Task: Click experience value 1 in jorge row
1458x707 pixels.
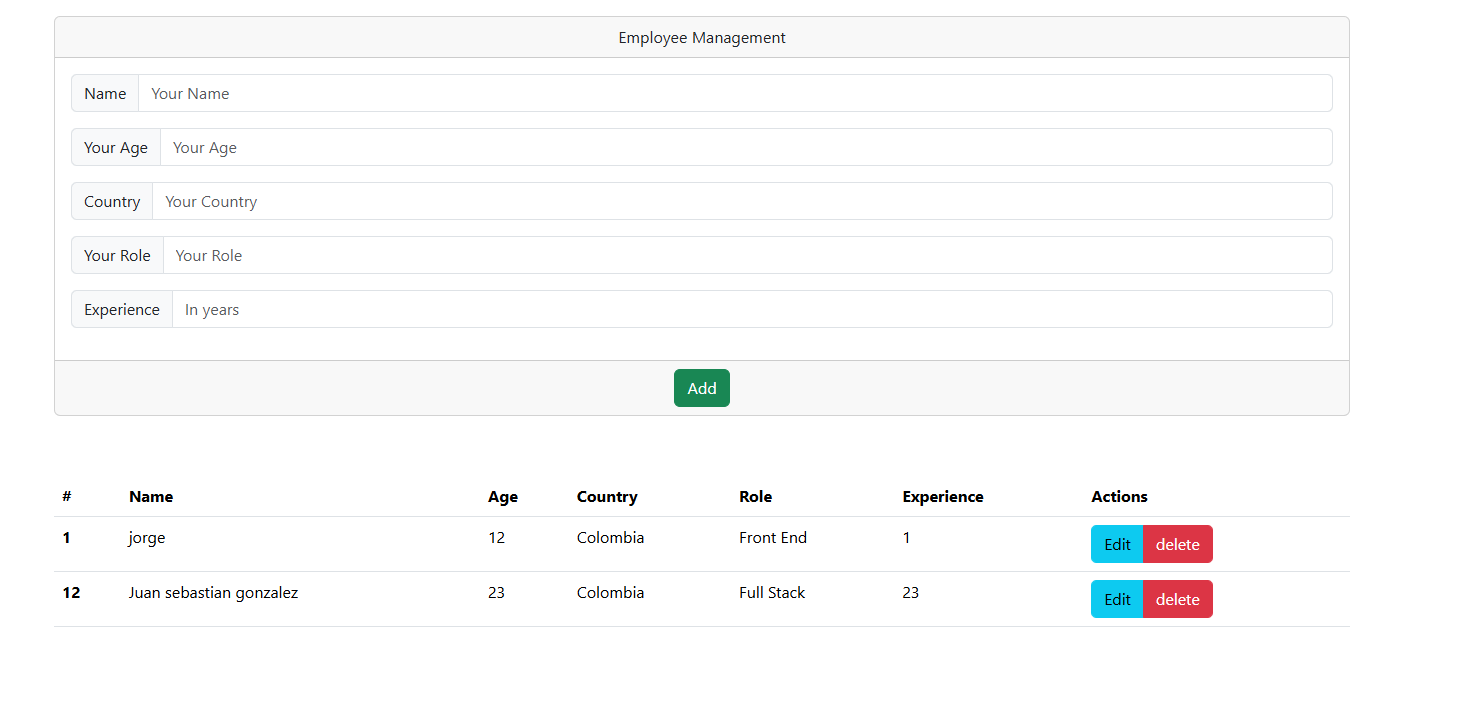Action: [x=906, y=537]
